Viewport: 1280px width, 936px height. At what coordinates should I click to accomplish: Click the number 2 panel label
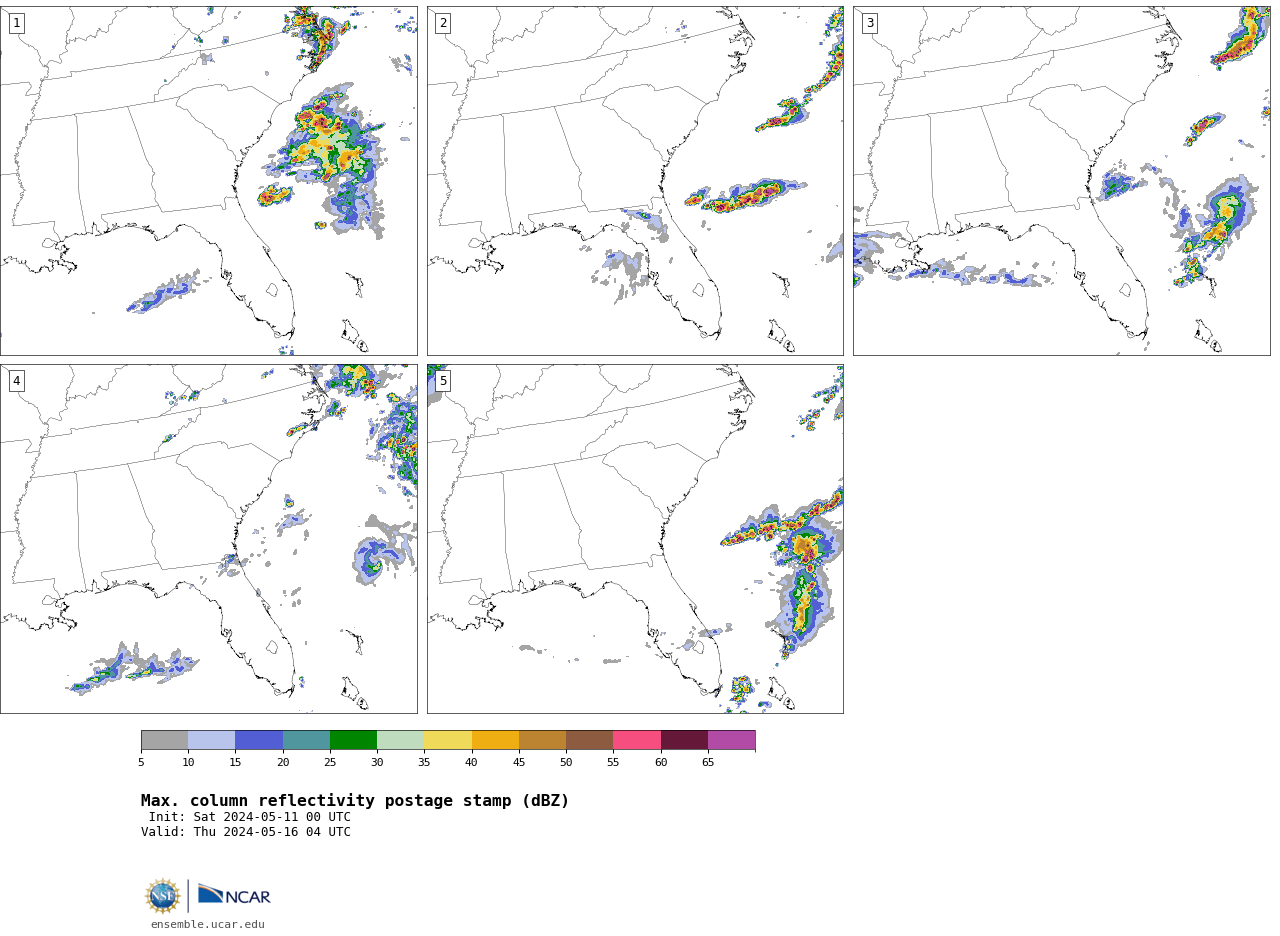coord(443,23)
